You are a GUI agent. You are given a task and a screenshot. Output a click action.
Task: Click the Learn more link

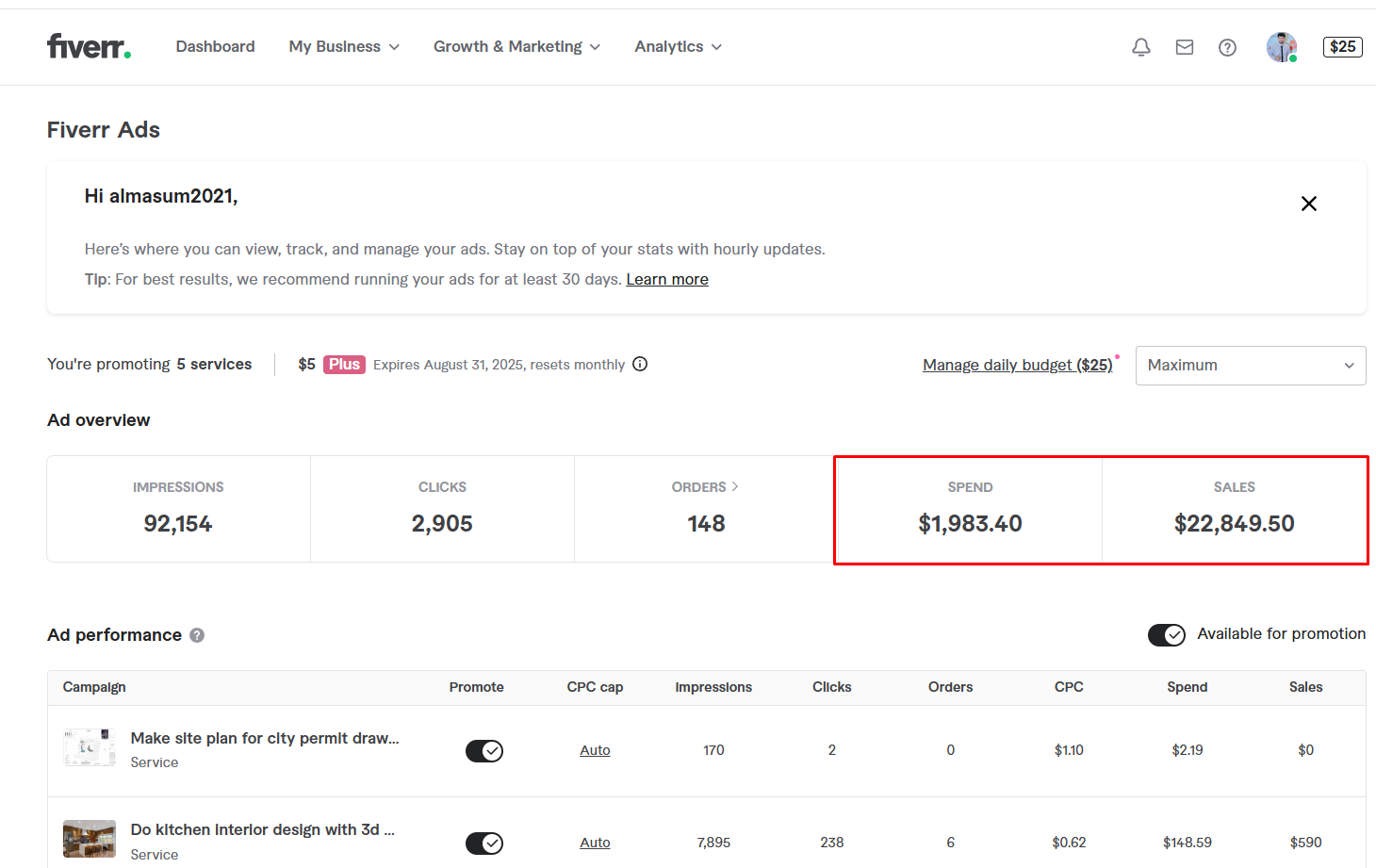(x=667, y=280)
